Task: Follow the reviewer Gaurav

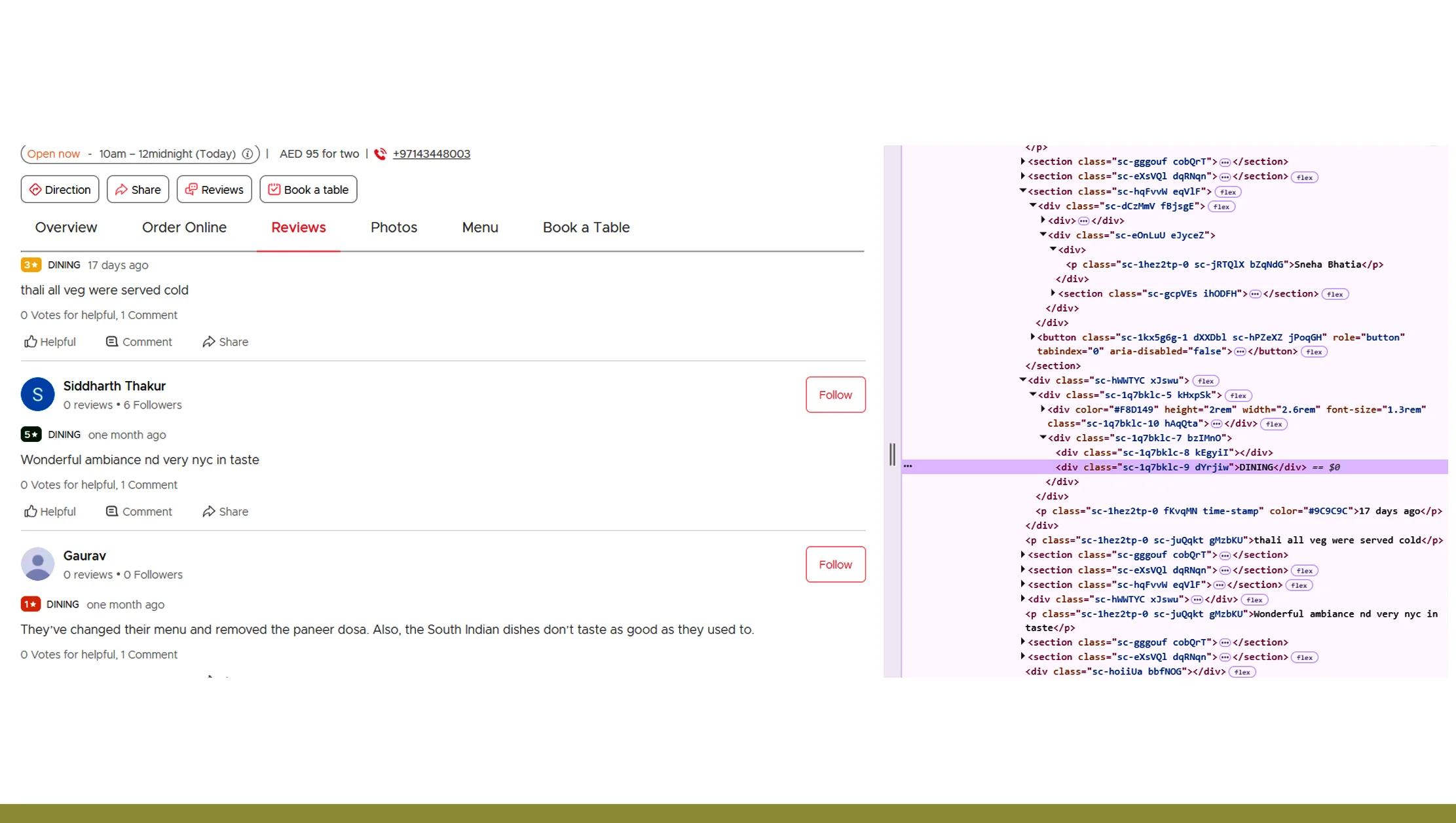Action: 835,564
